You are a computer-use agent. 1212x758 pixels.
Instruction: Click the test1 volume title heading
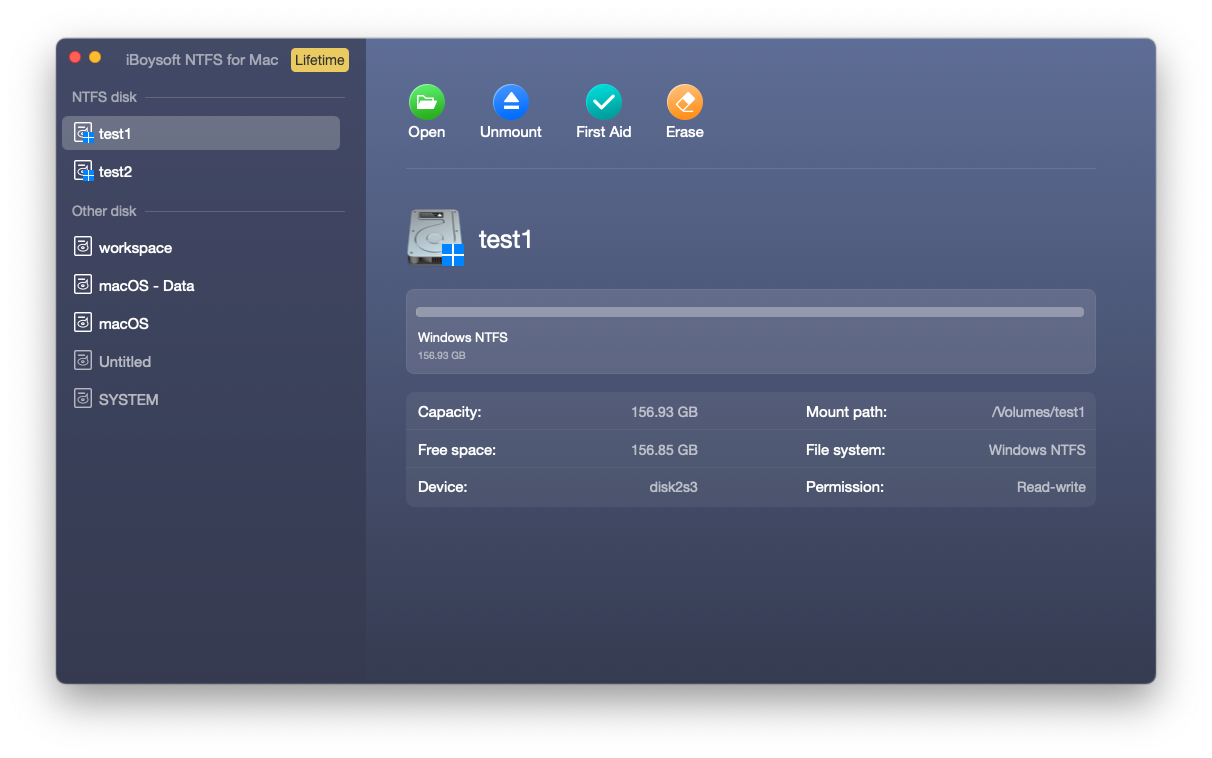505,239
